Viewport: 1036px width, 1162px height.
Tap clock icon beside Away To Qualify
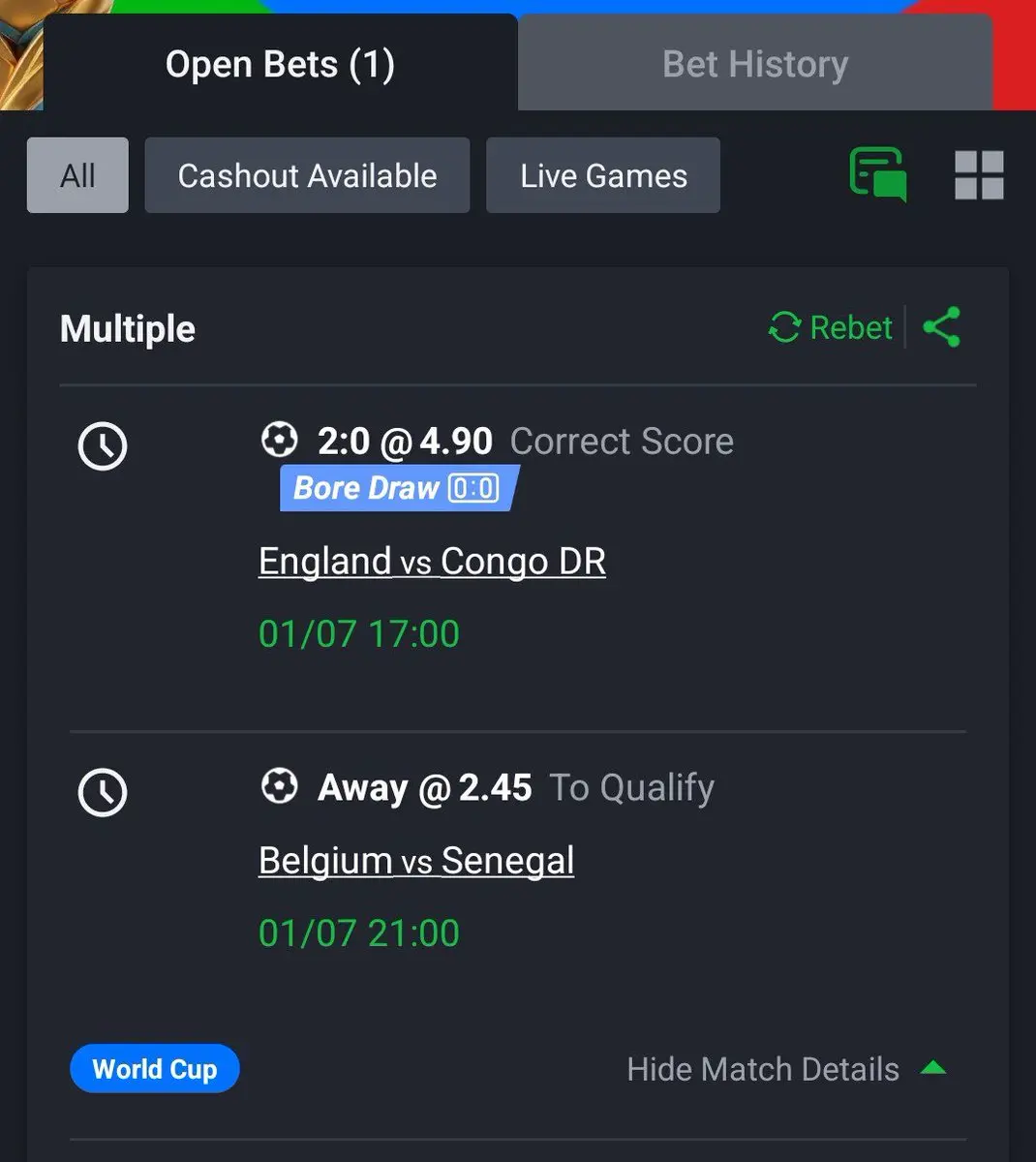tap(103, 793)
